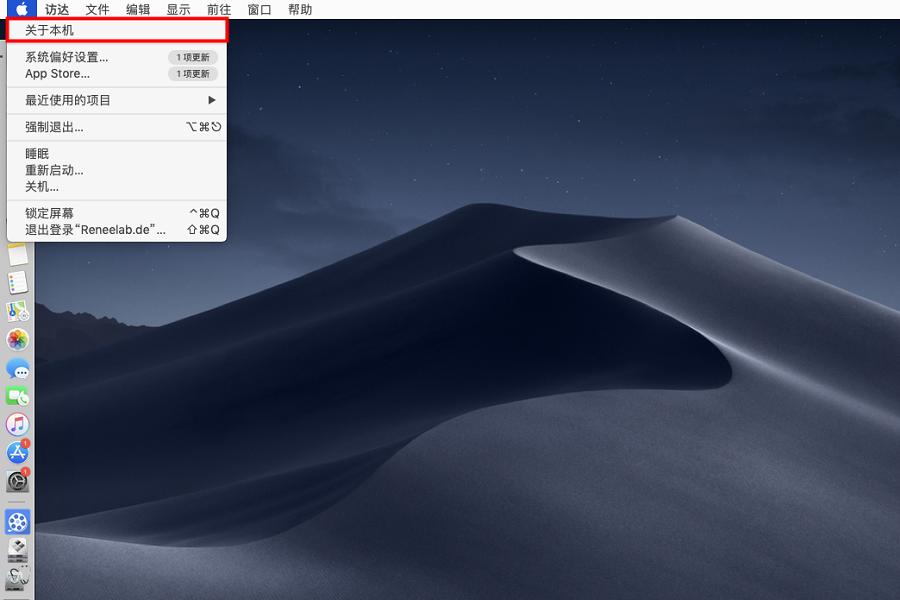Select 睡眠 from the Apple menu
The image size is (900, 600).
[x=117, y=153]
